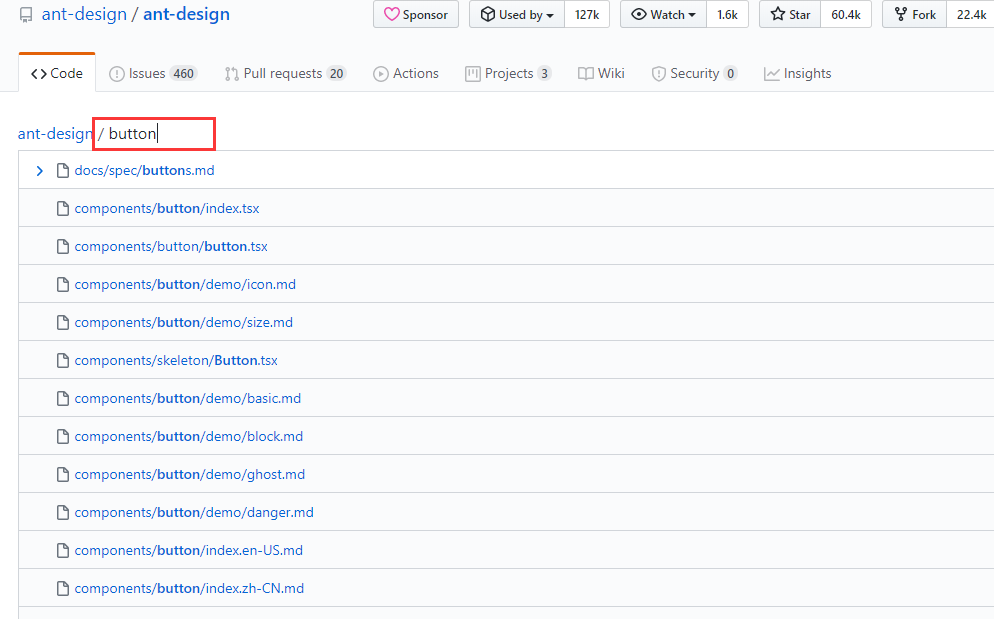Focus the file finder field containing button
Image resolution: width=994 pixels, height=619 pixels.
click(154, 134)
